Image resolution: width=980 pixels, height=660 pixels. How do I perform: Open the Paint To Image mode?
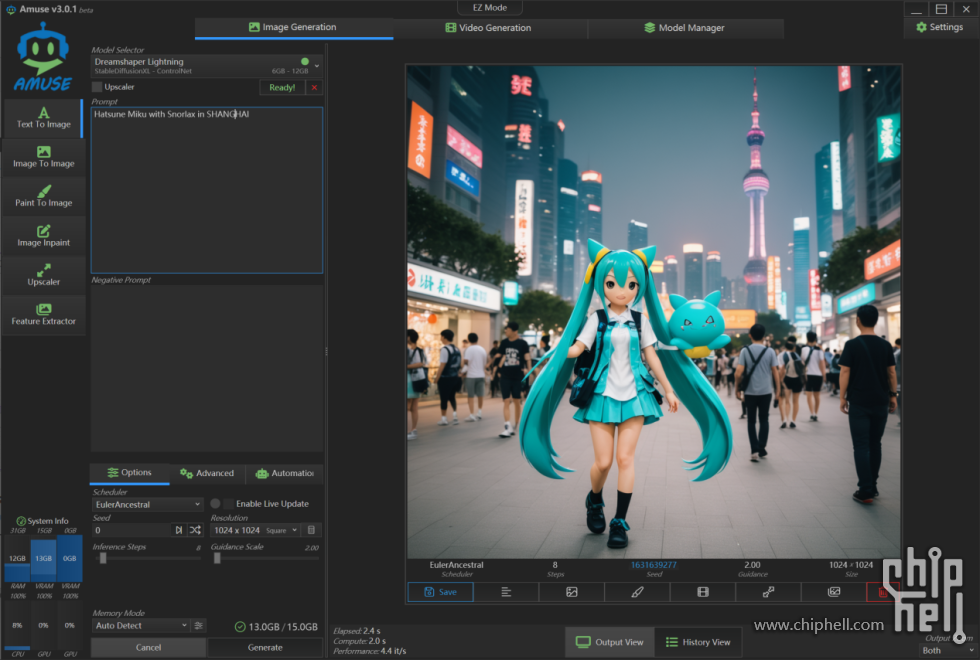[43, 196]
